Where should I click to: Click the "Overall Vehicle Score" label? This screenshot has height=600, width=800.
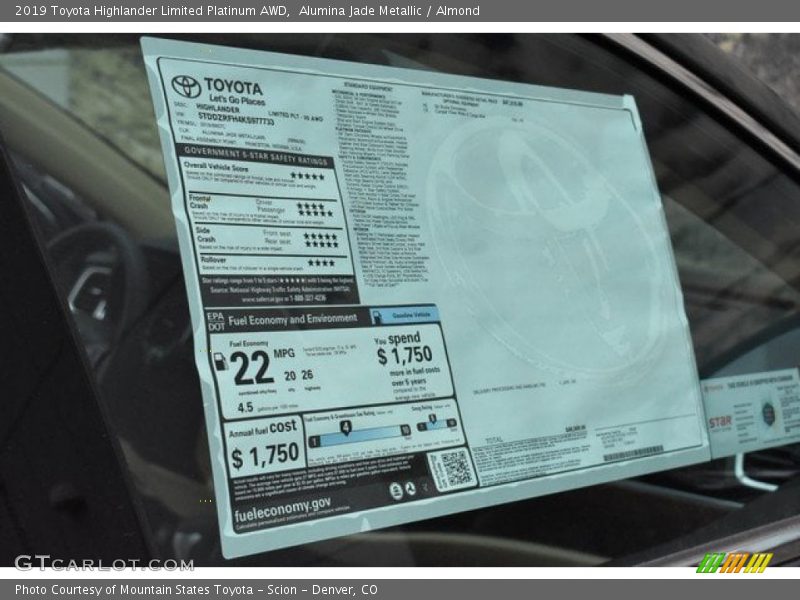pos(215,167)
